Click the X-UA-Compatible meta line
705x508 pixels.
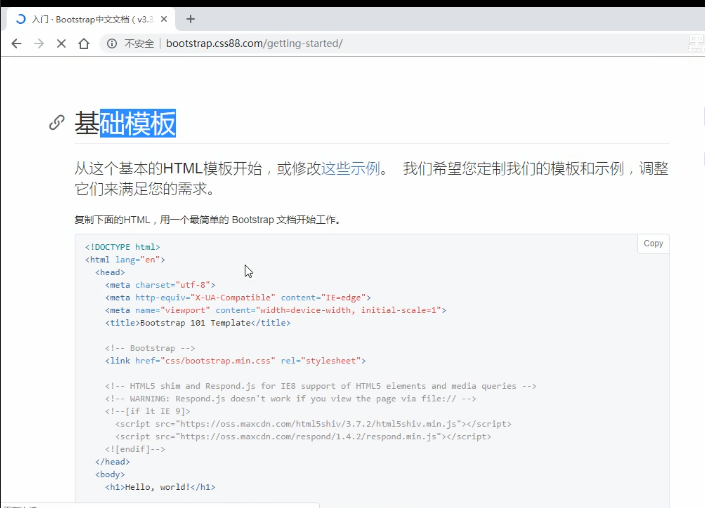tap(238, 298)
